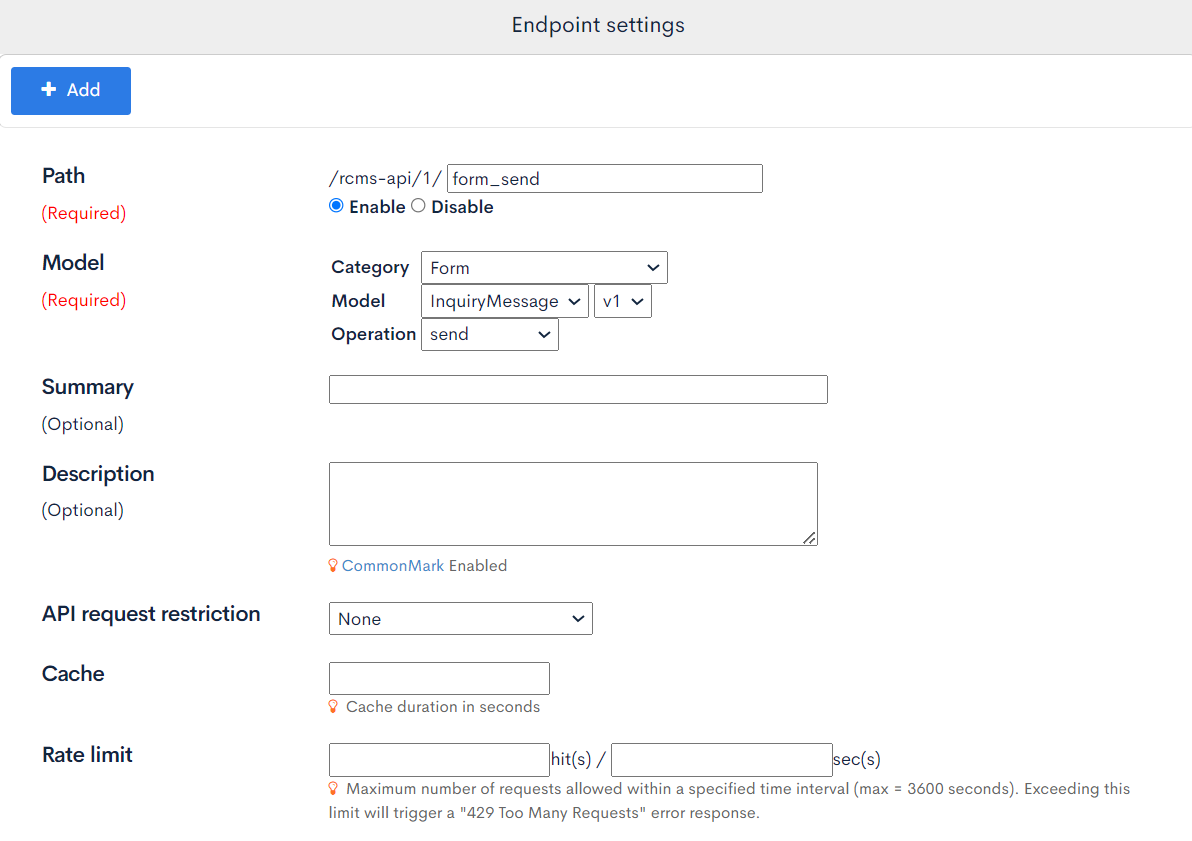Click the sec(s) rate limit input field

pos(721,759)
